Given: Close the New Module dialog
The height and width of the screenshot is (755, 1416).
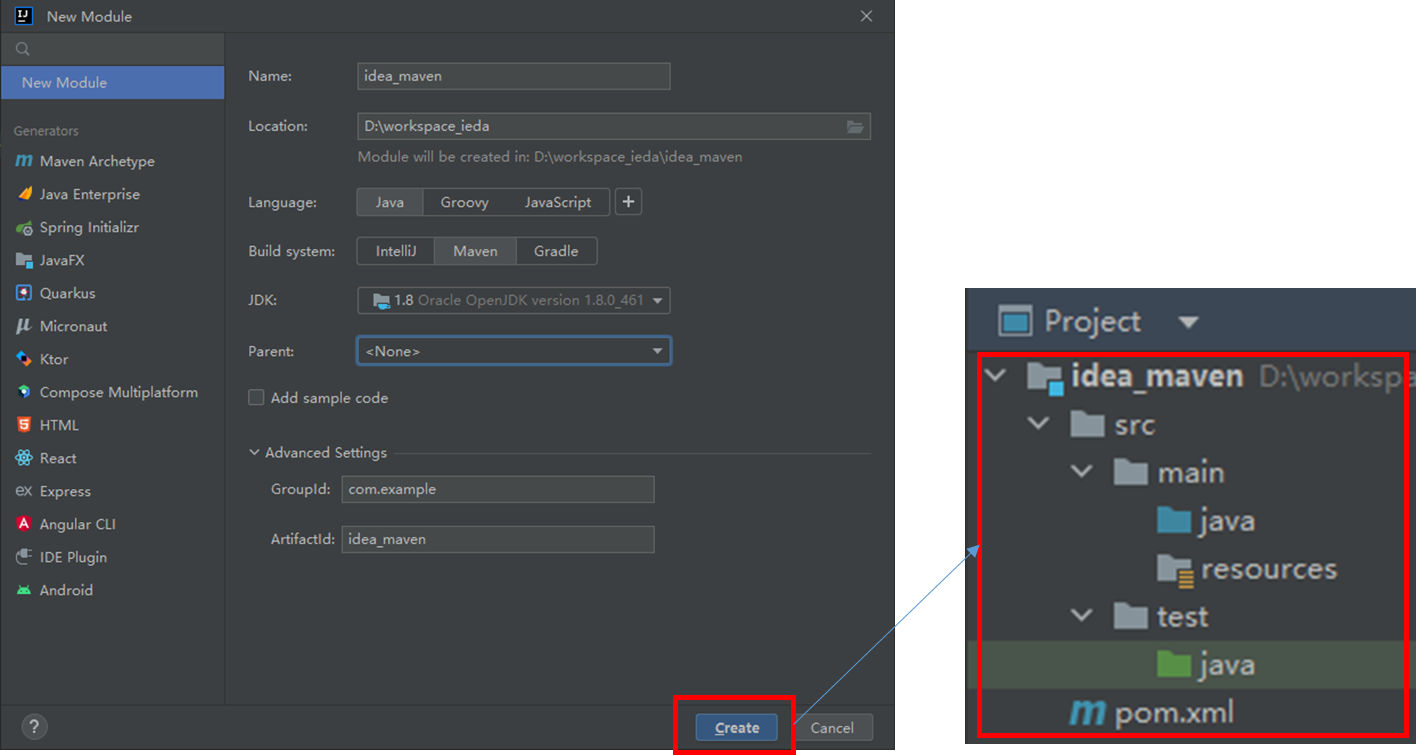Looking at the screenshot, I should [867, 16].
